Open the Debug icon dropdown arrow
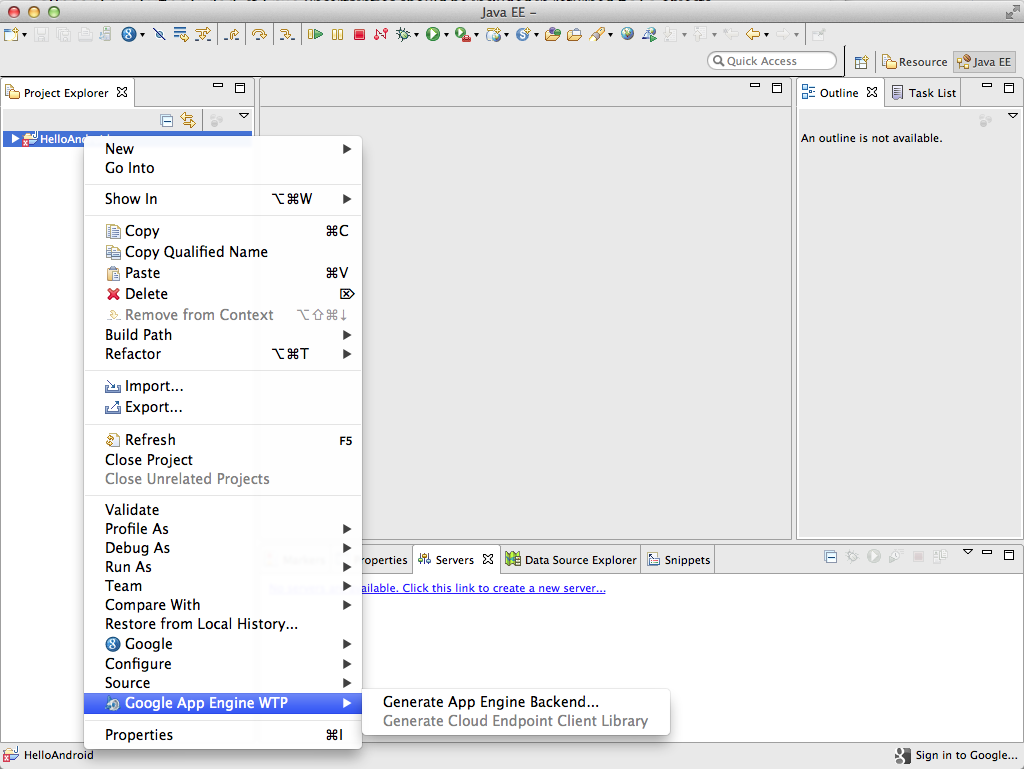This screenshot has height=769, width=1024. tap(417, 35)
